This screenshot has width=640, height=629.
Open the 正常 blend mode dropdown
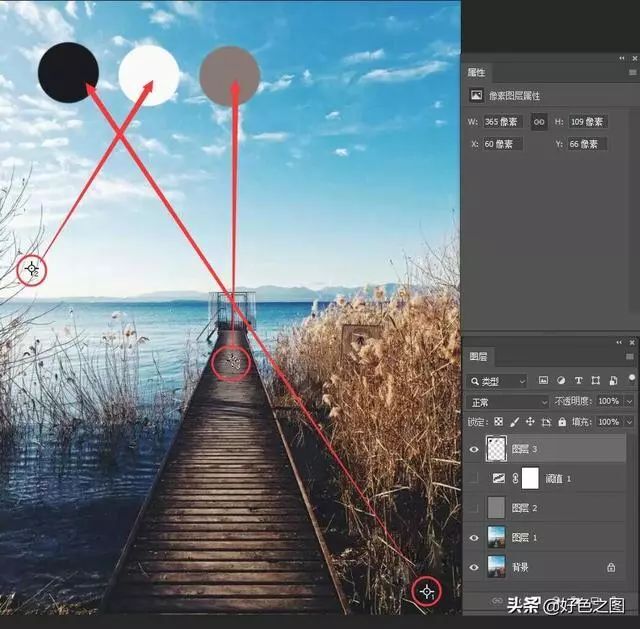coord(508,402)
